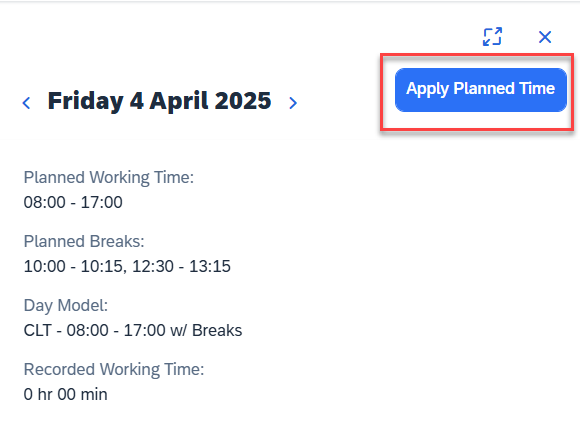Image resolution: width=580 pixels, height=430 pixels.
Task: Advance to the next day with the right chevron
Action: tap(293, 103)
